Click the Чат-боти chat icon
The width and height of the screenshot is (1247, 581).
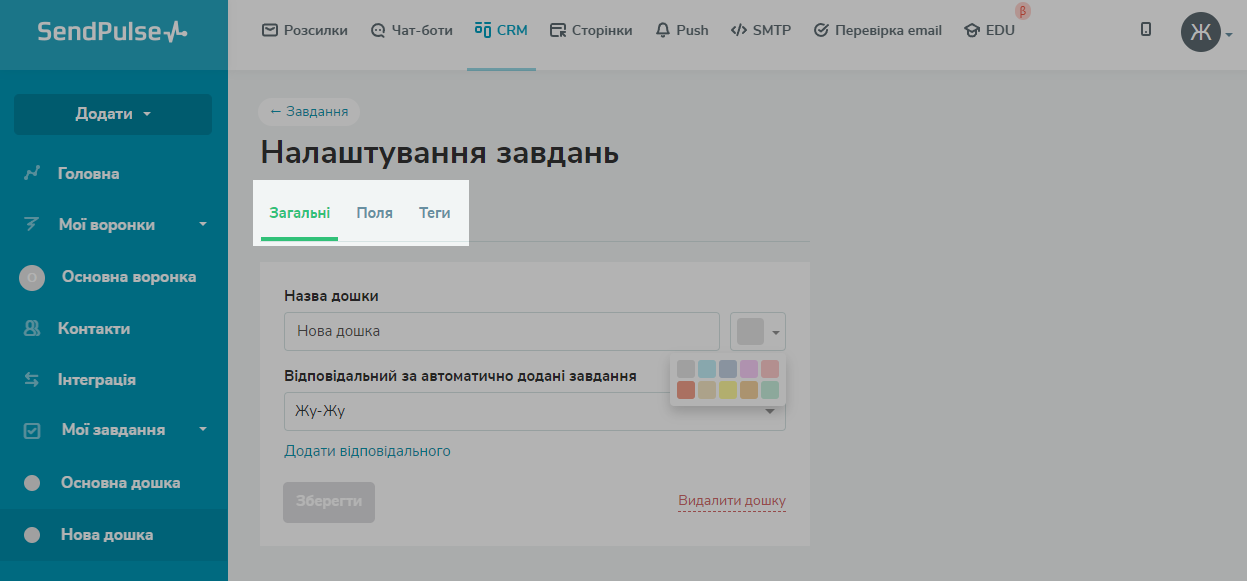tap(378, 30)
